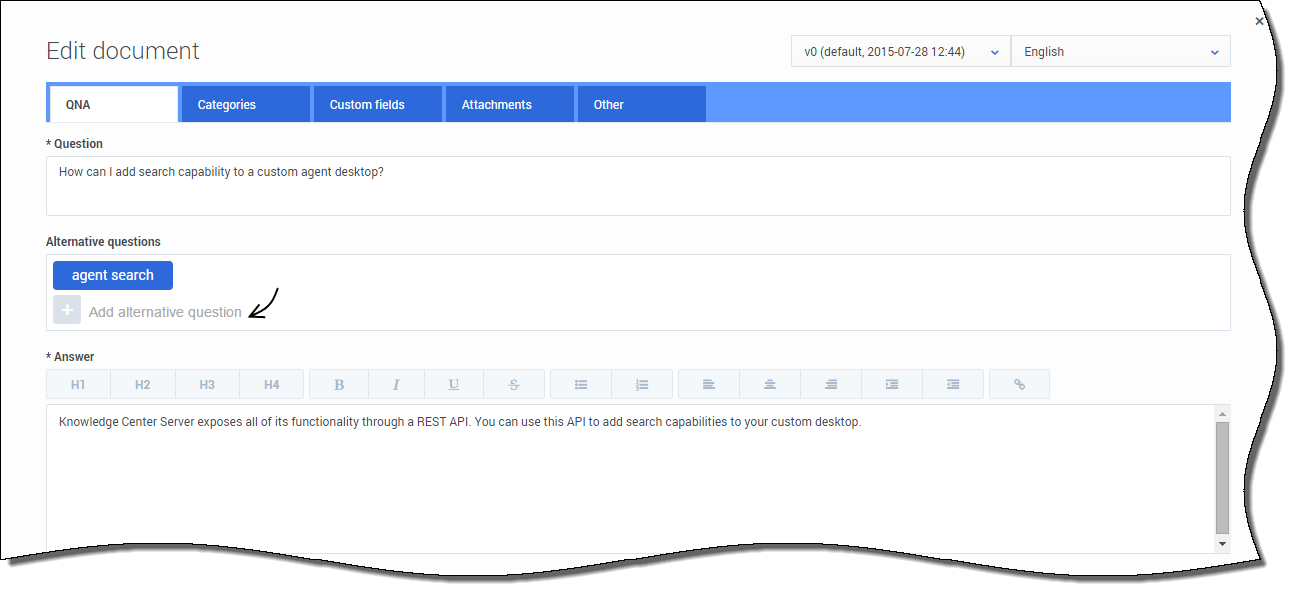Click the answer editor scrollbar down arrow
Viewport: 1293px width, 592px height.
tap(1222, 543)
